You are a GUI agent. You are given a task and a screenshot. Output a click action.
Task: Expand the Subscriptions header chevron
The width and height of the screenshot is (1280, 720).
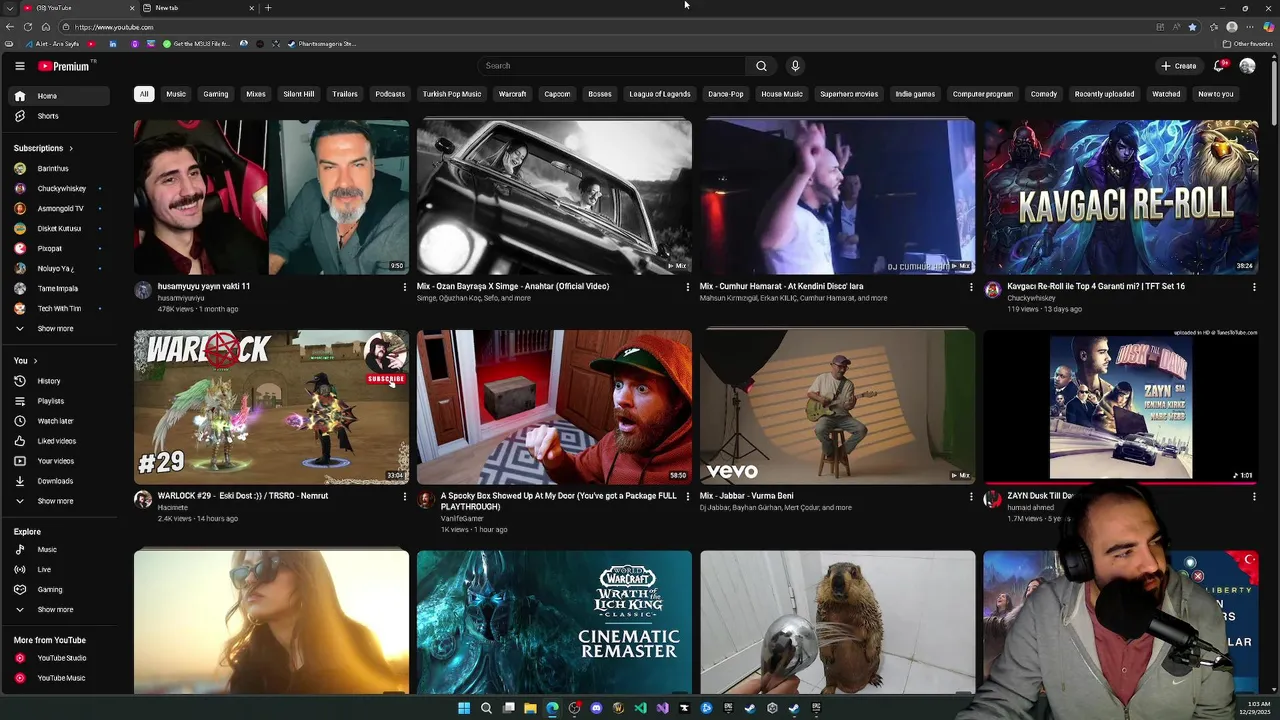(71, 148)
